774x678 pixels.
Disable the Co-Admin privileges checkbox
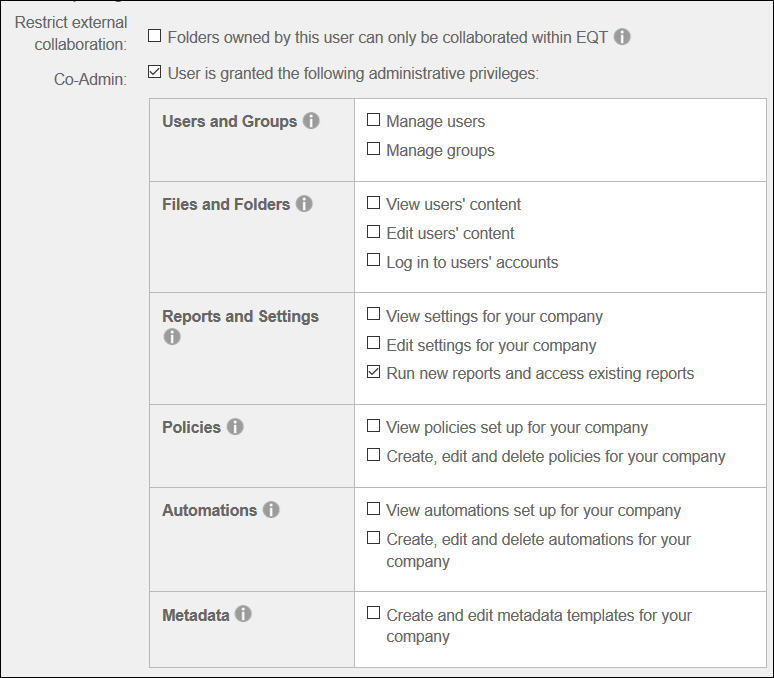(x=154, y=73)
